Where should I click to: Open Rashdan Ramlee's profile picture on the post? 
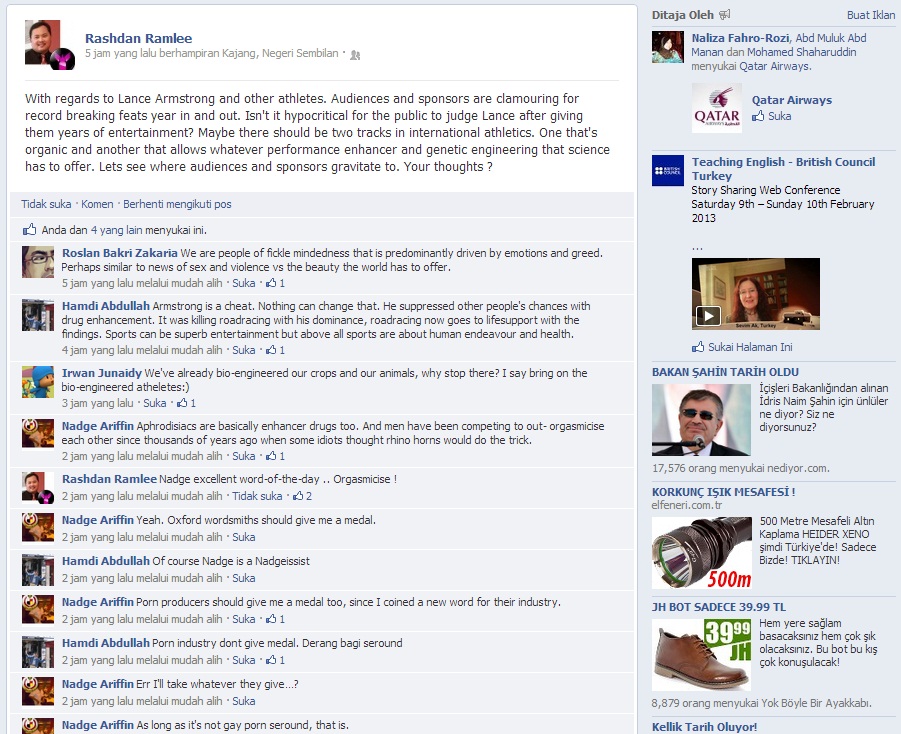(x=49, y=45)
